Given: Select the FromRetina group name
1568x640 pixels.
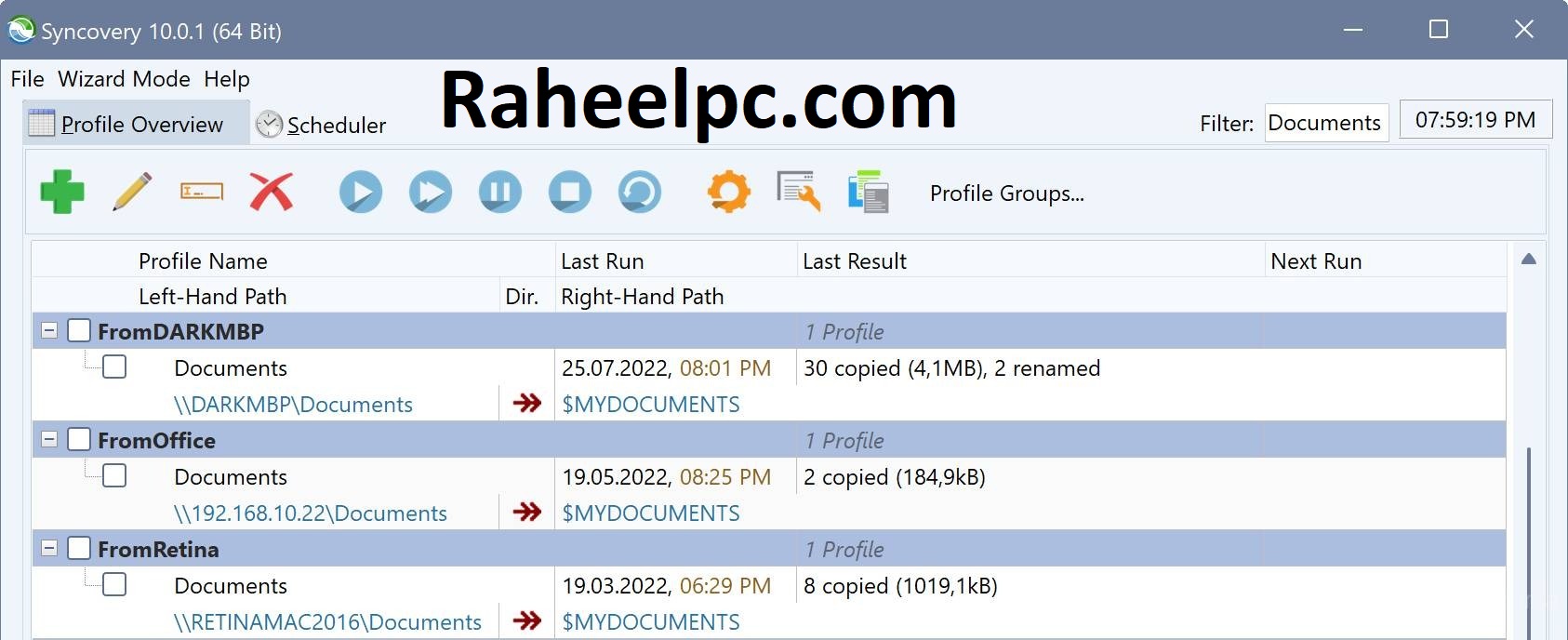Looking at the screenshot, I should [158, 550].
